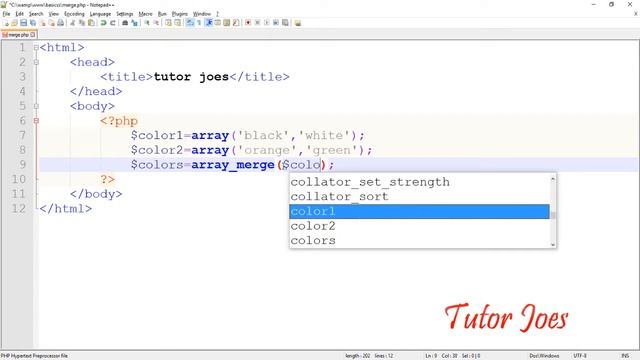Toggle synchronized vertical scrolling
Image resolution: width=640 pixels, height=360 pixels.
tap(168, 23)
